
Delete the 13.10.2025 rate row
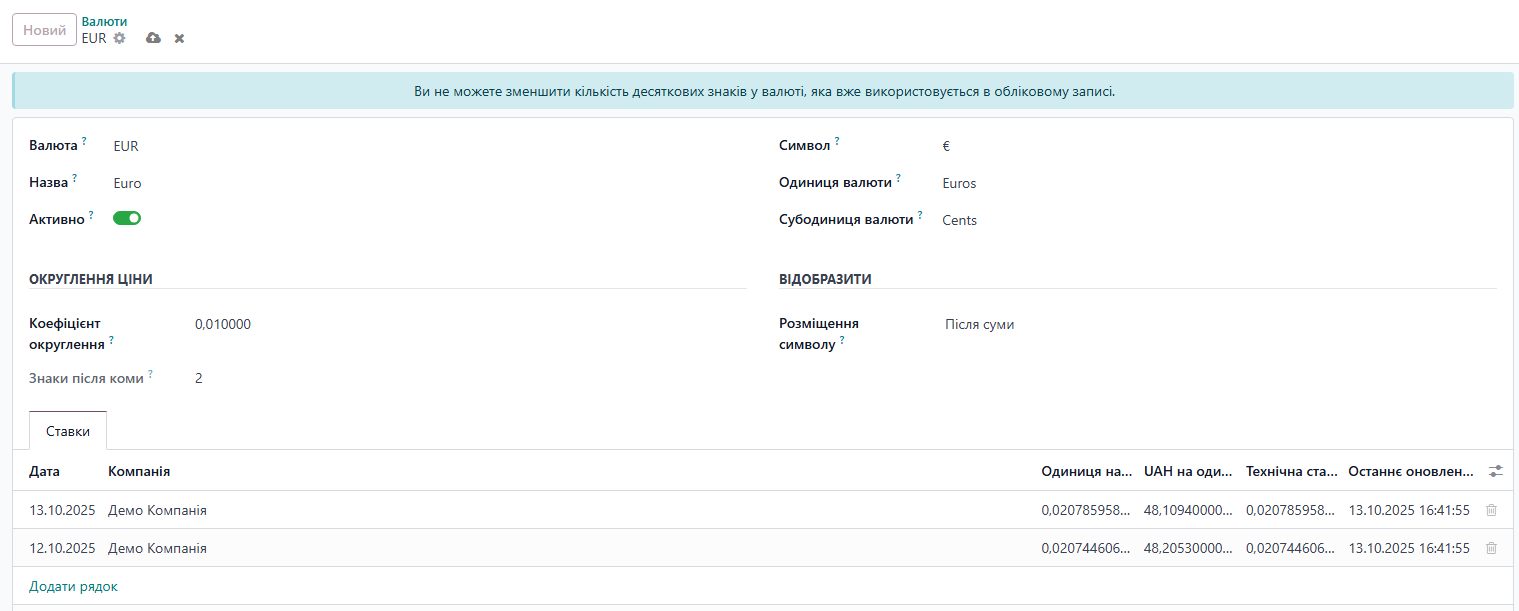point(1491,510)
